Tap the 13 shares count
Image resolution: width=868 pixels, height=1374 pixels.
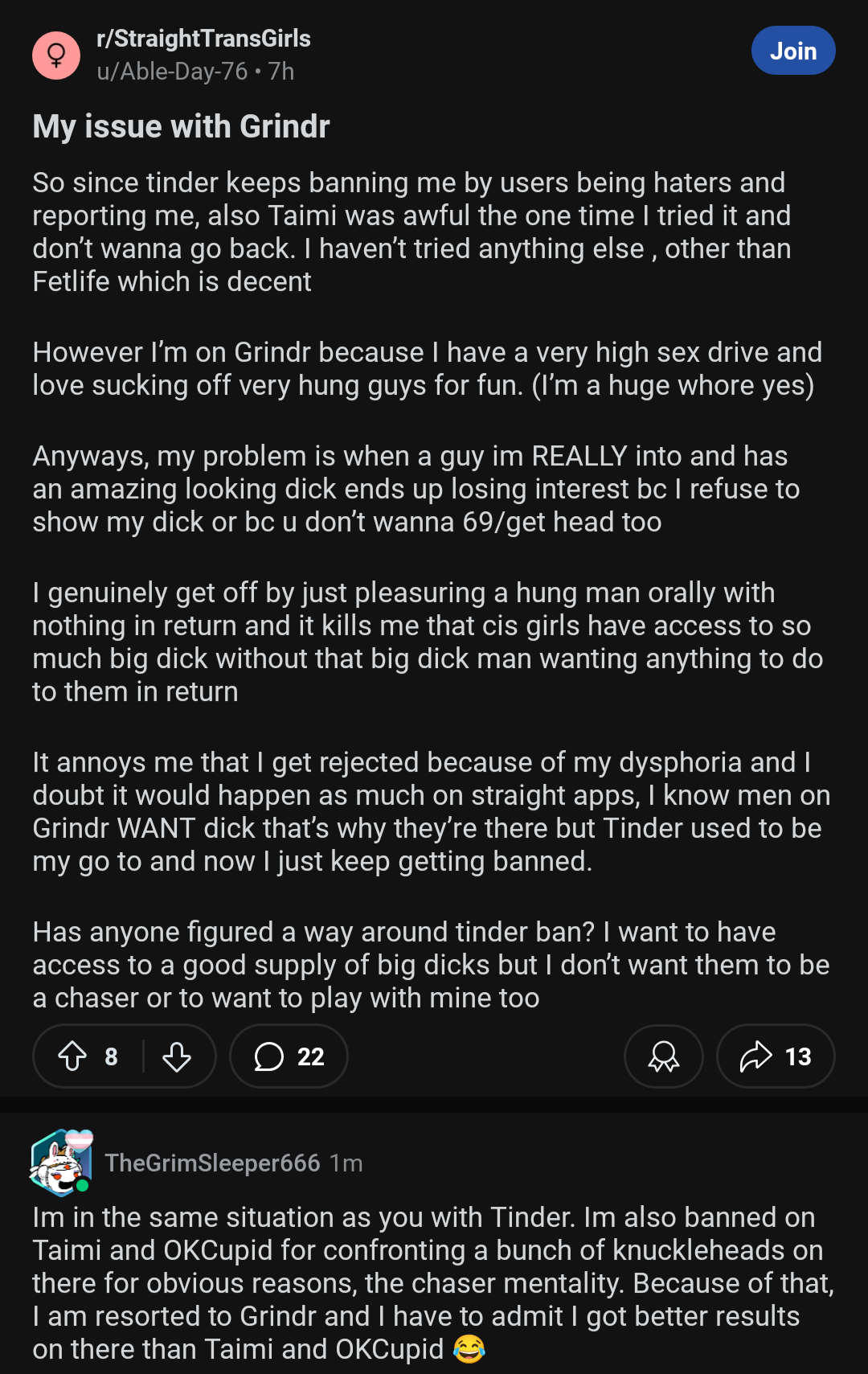click(x=798, y=1056)
